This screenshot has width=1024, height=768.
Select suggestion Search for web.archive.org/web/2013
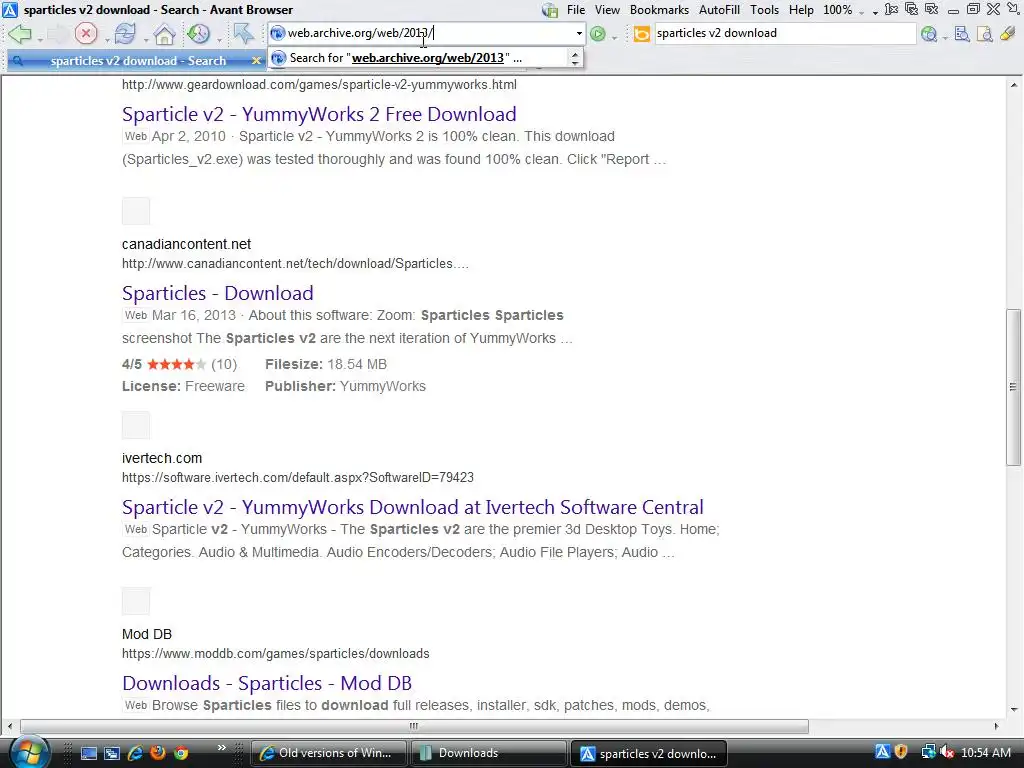(420, 58)
